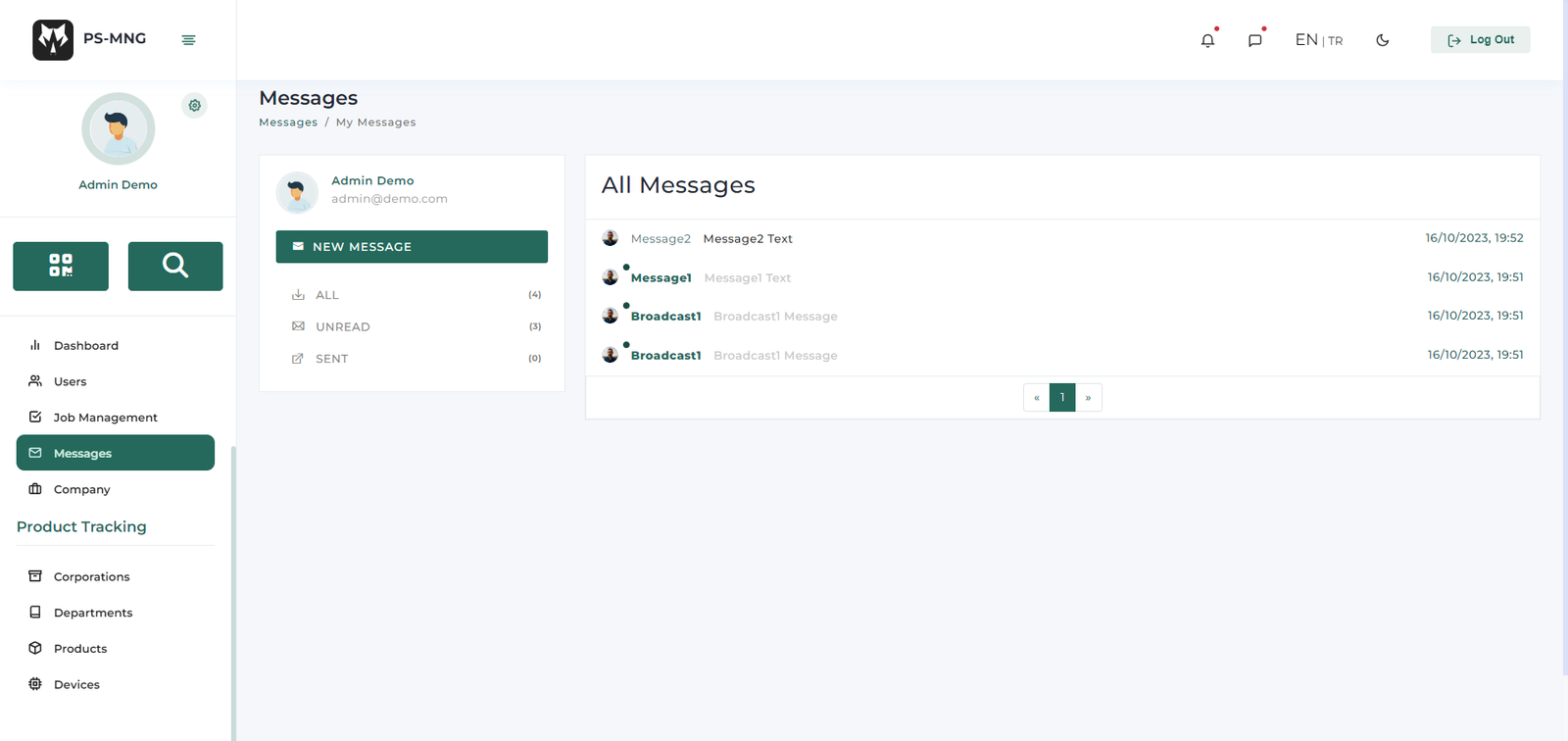Screen dimensions: 1568x741
Task: Switch language to TR
Action: click(x=1336, y=41)
